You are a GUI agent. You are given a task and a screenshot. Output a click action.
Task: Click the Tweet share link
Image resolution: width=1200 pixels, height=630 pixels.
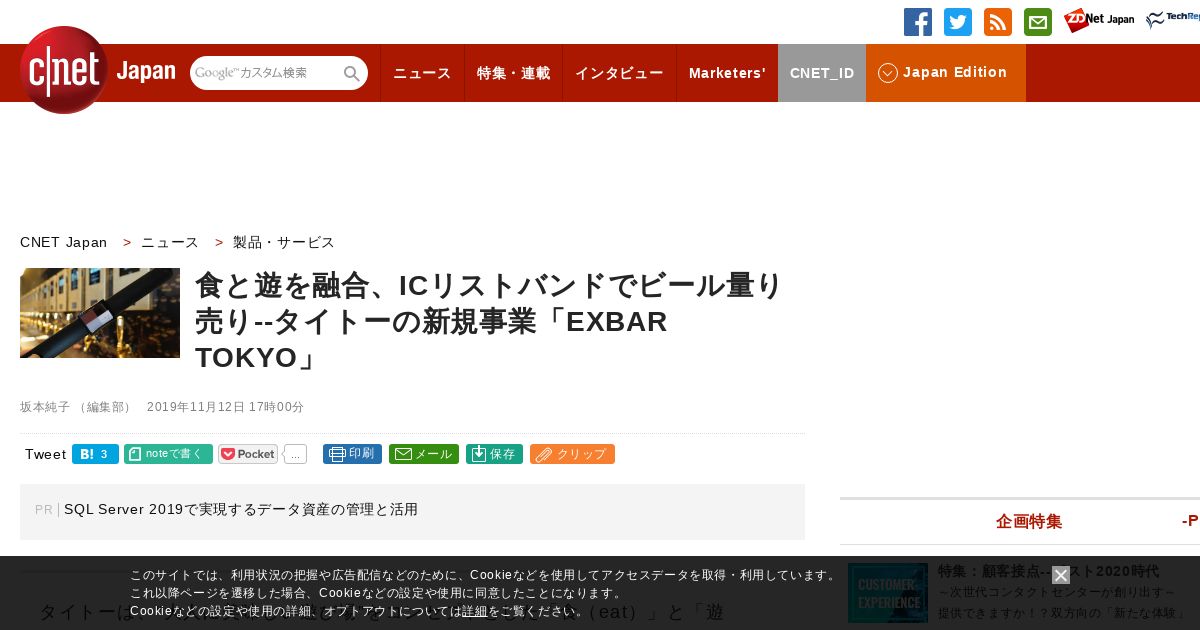coord(46,454)
